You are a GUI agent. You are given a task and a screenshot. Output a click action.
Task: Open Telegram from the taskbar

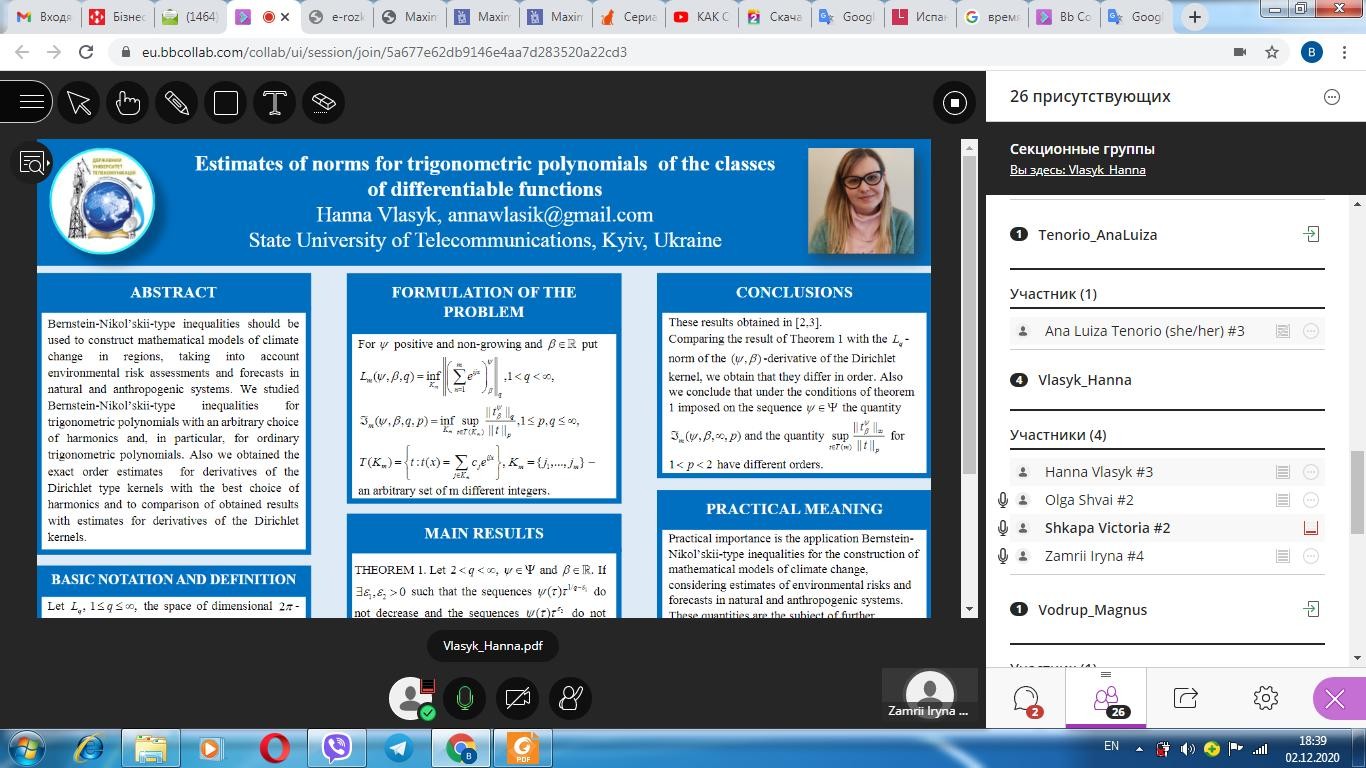click(x=399, y=748)
